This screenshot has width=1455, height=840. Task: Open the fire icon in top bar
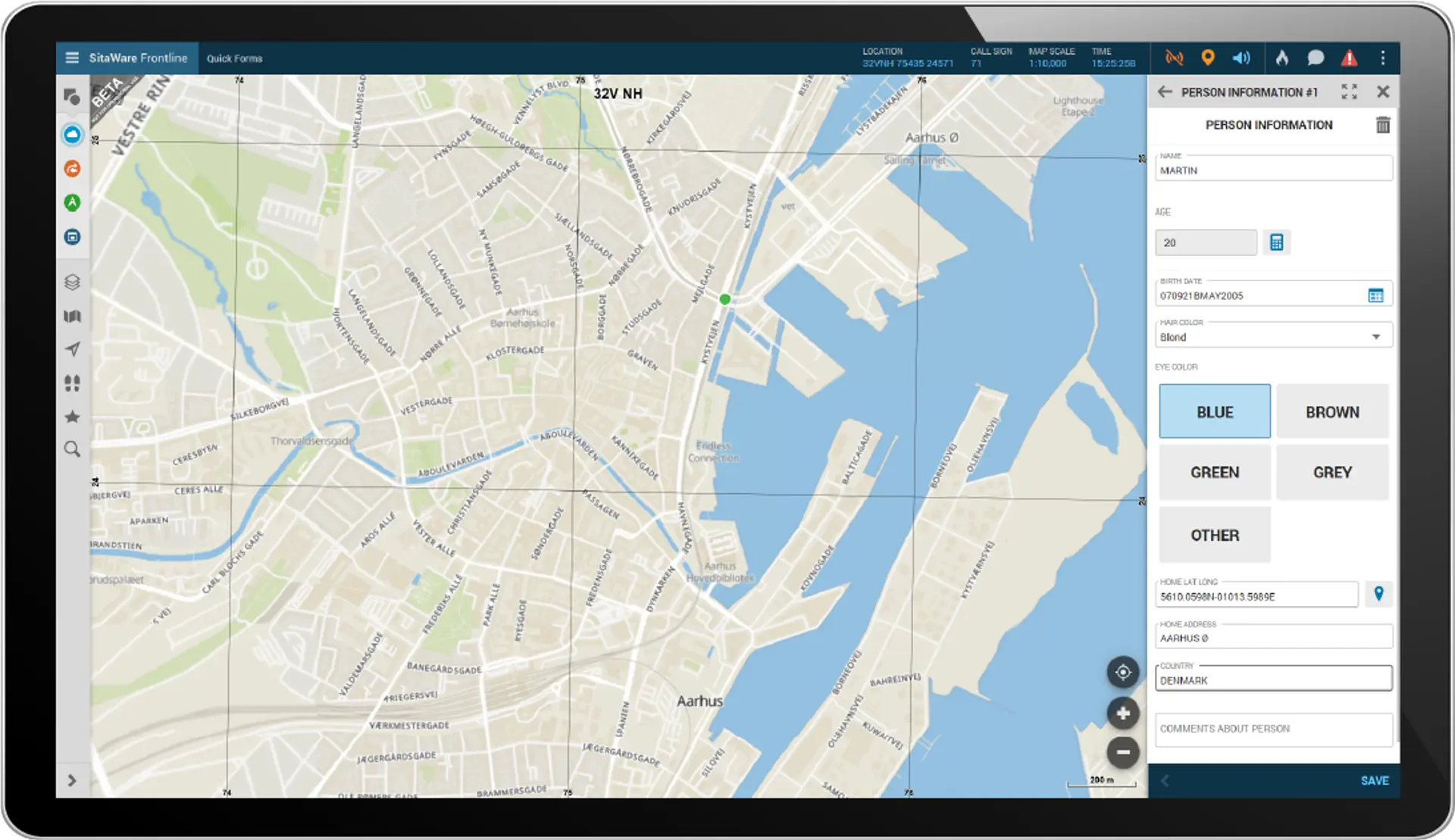coord(1282,58)
